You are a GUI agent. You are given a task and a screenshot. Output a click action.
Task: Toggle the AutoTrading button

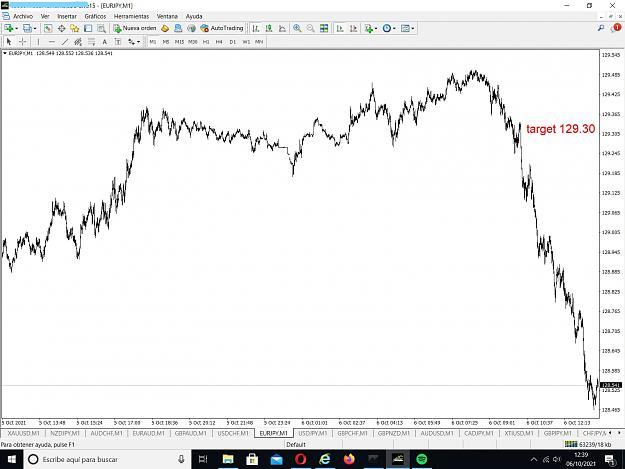[222, 28]
